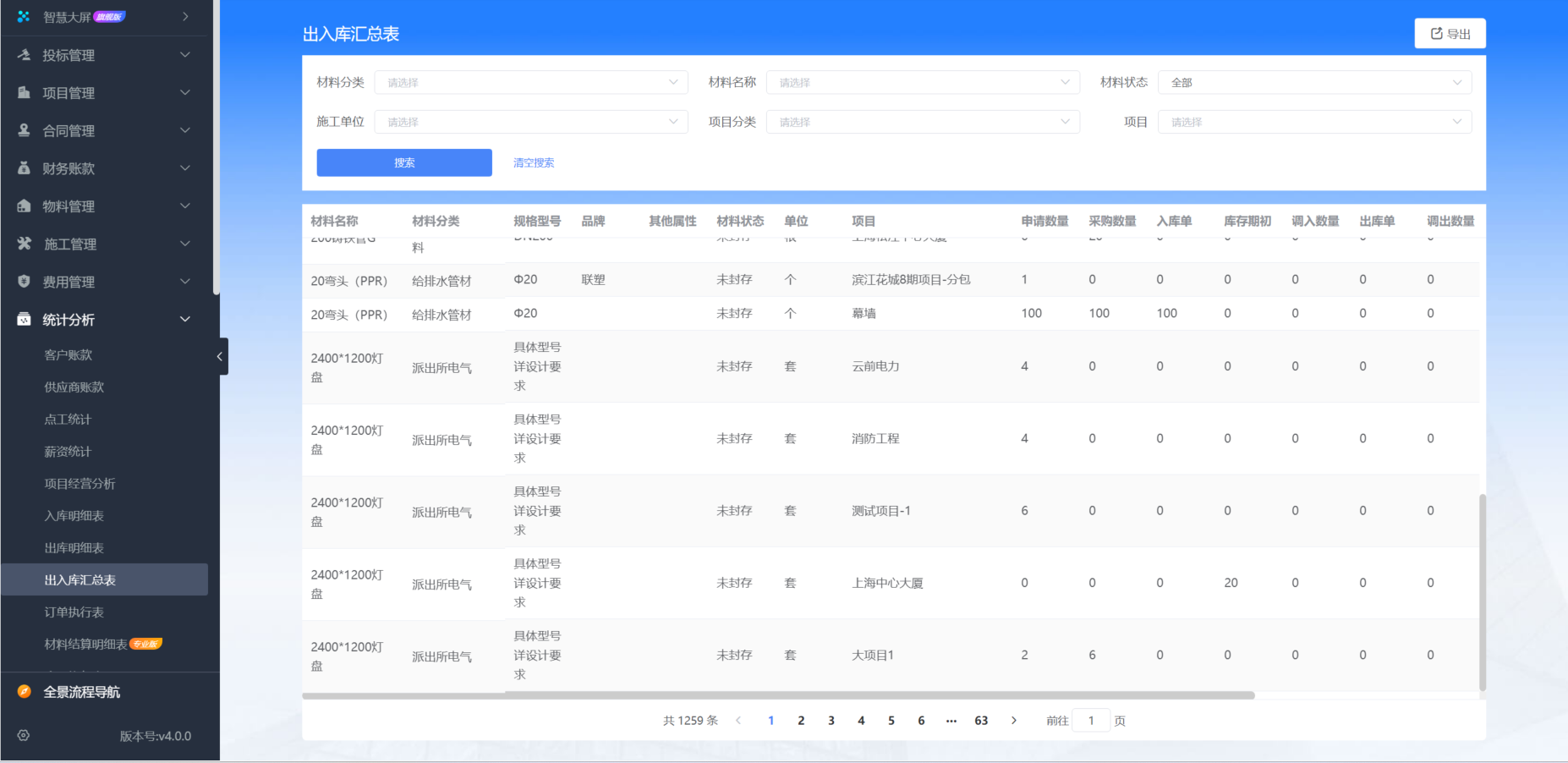Click the 导出 export icon button
Screen dimensions: 1568x763
point(1436,33)
